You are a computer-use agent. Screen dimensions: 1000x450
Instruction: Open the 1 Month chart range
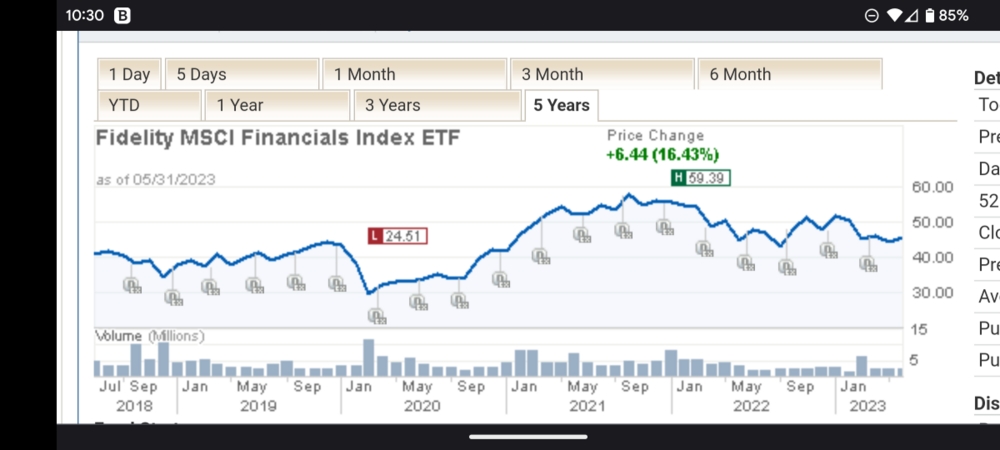click(x=414, y=74)
